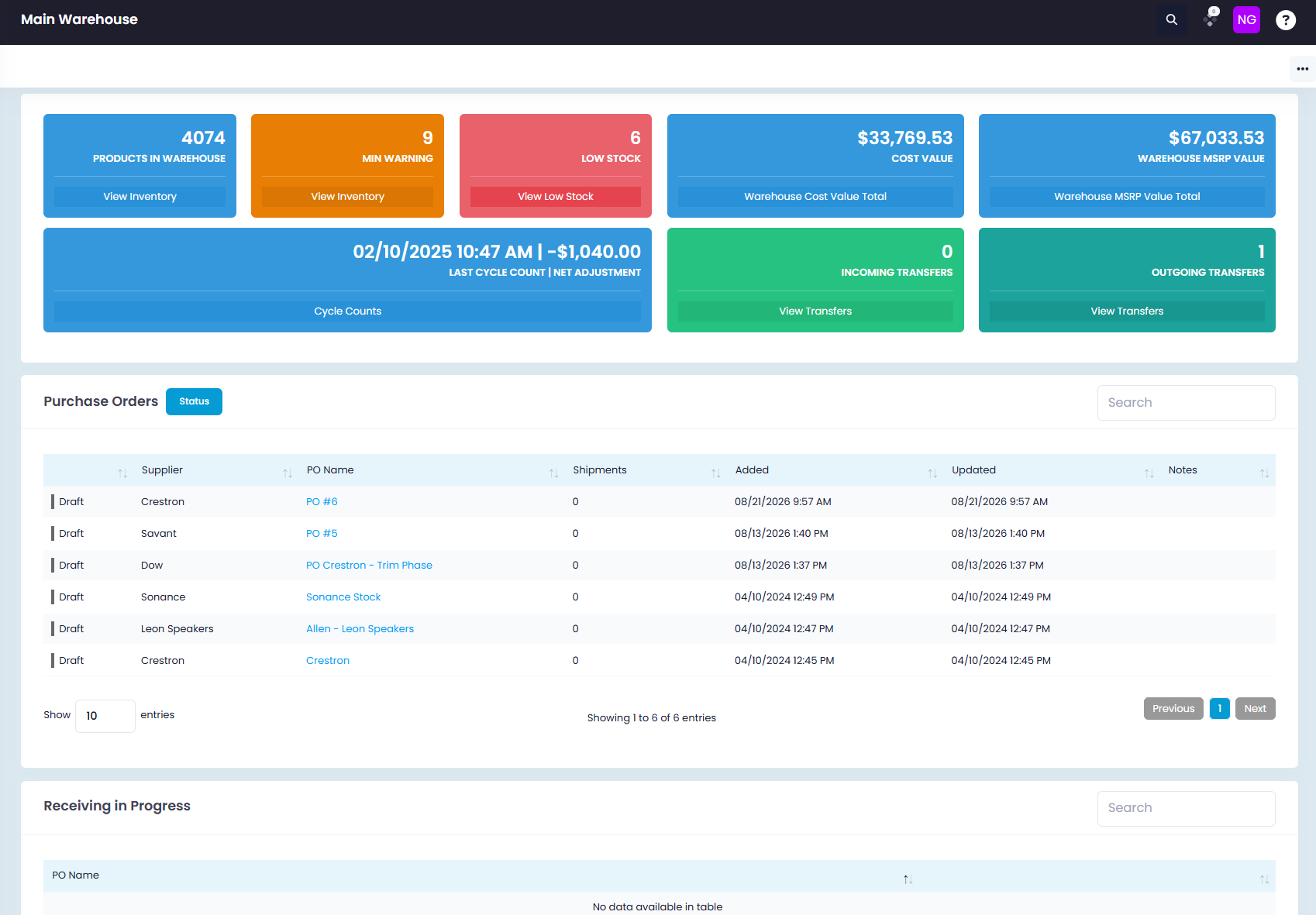Click the sort arrows beside the Updated column
Viewport: 1316px width, 915px height.
tap(1149, 473)
